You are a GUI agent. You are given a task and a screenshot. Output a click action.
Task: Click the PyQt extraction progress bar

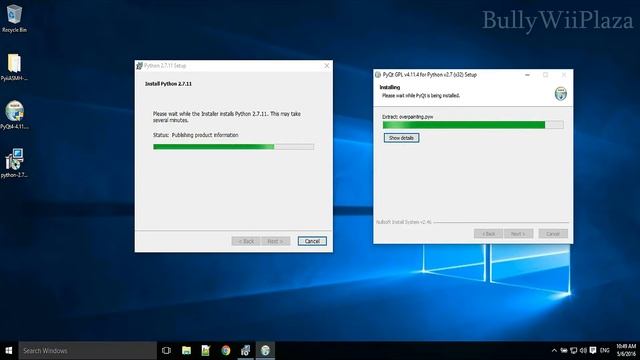click(473, 125)
